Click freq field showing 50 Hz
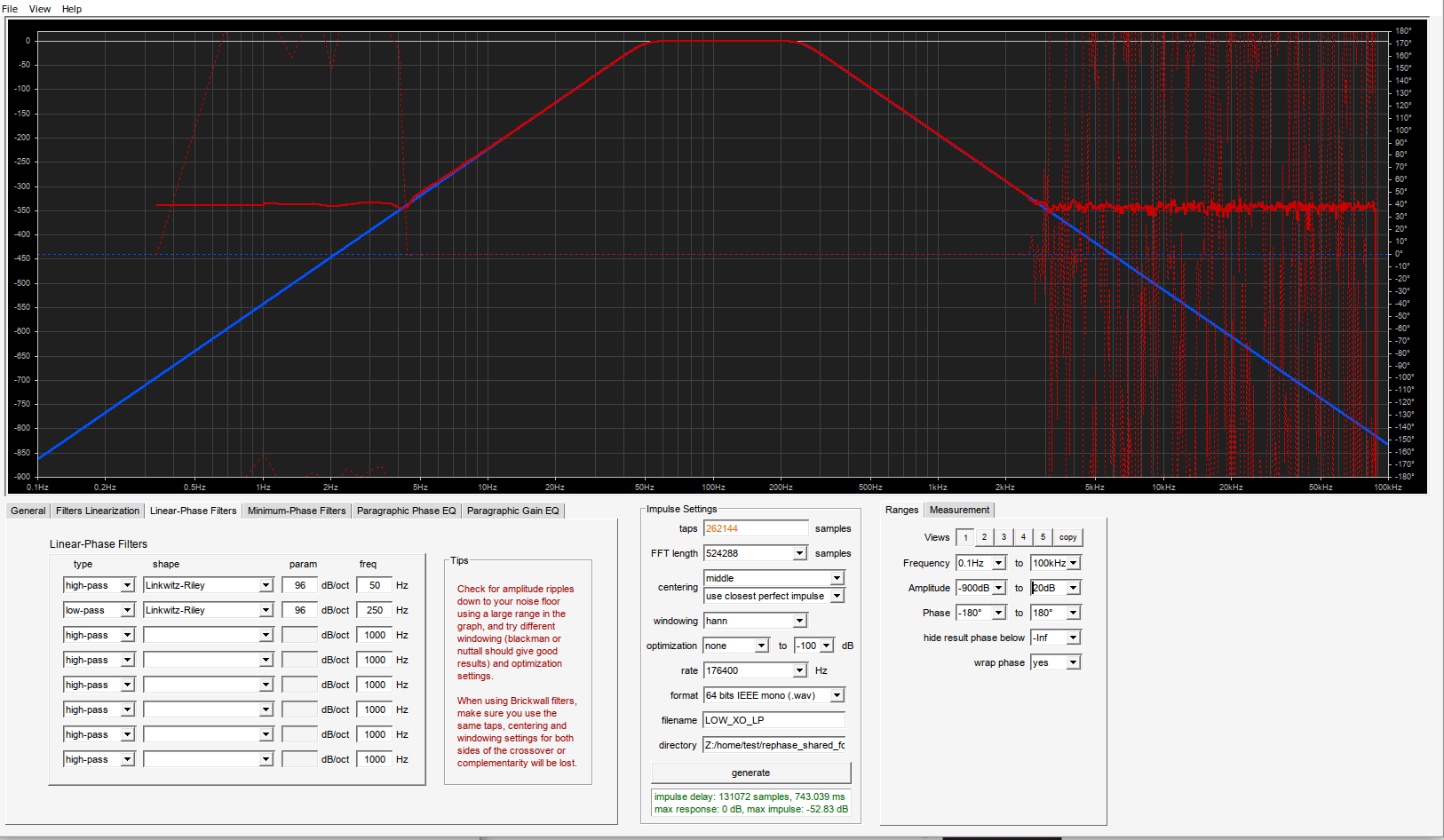Viewport: 1444px width, 840px height. 375,585
